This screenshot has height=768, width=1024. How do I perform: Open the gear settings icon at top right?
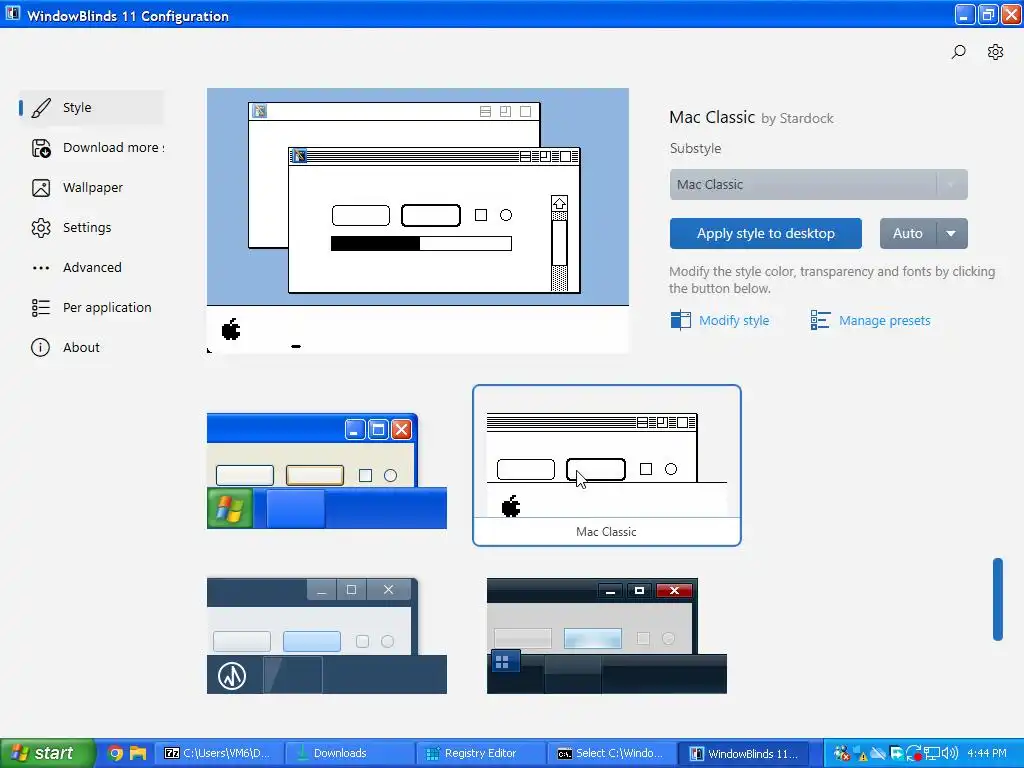pos(995,52)
